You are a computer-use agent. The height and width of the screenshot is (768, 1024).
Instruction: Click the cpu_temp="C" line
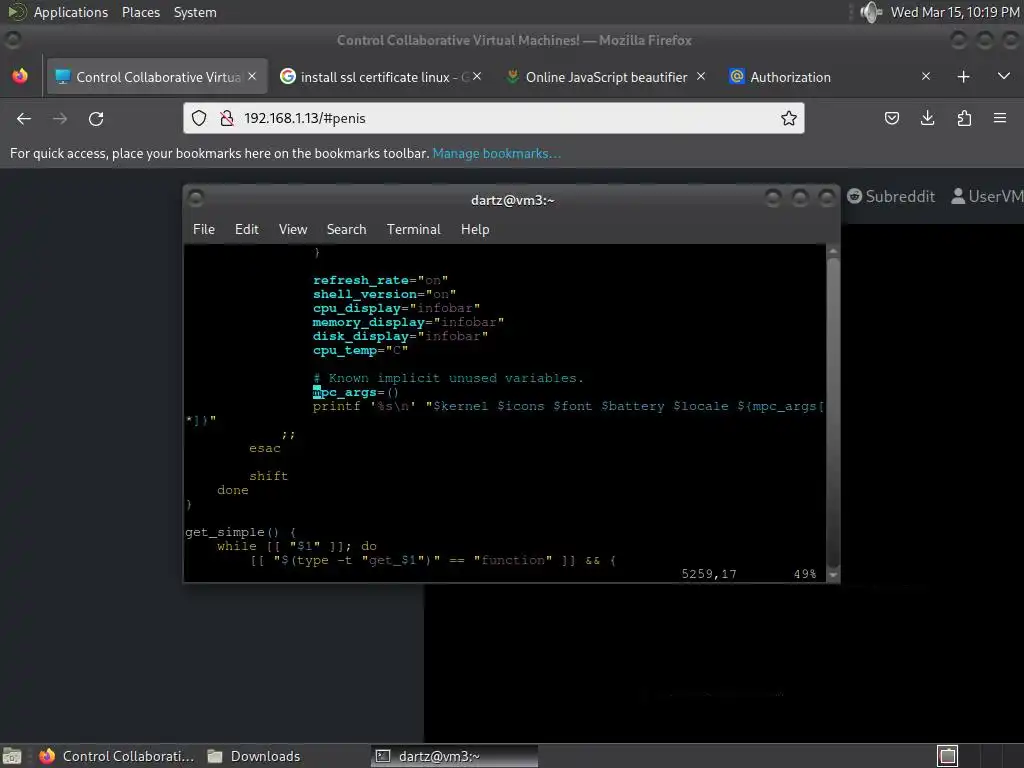[360, 351]
